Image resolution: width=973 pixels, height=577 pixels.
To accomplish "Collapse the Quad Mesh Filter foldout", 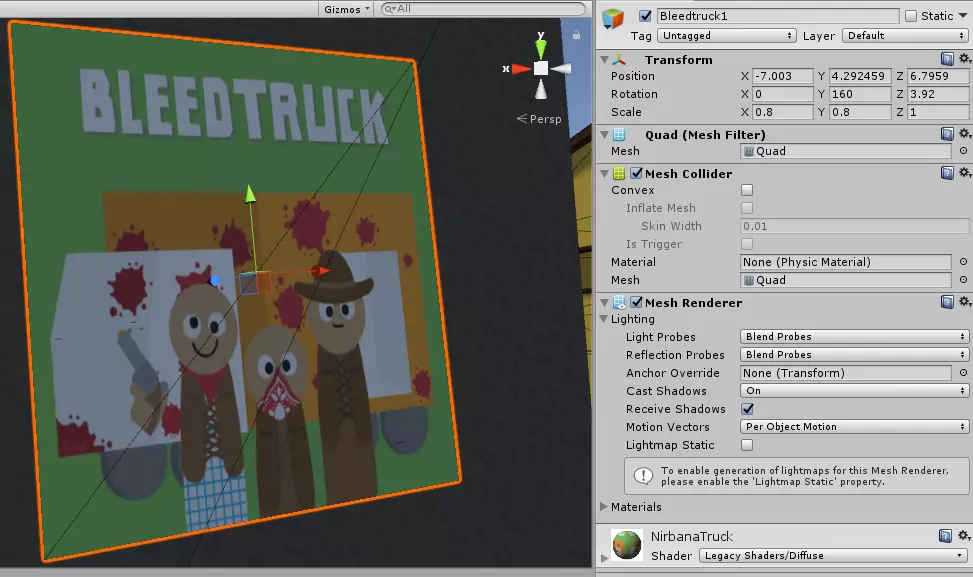I will tap(604, 135).
